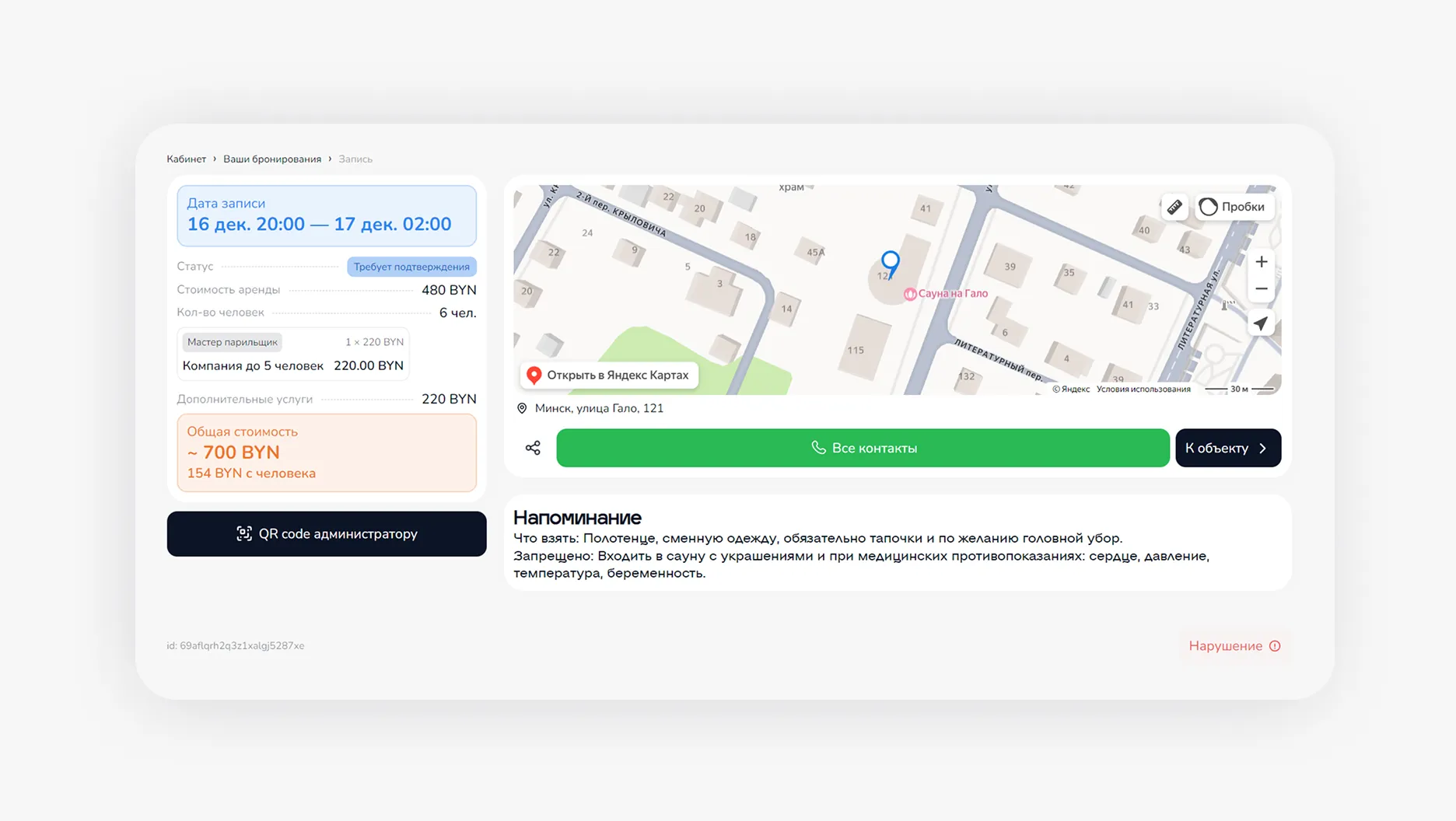This screenshot has width=1456, height=821.
Task: Click the Сауна на Гало map marker
Action: point(946,294)
